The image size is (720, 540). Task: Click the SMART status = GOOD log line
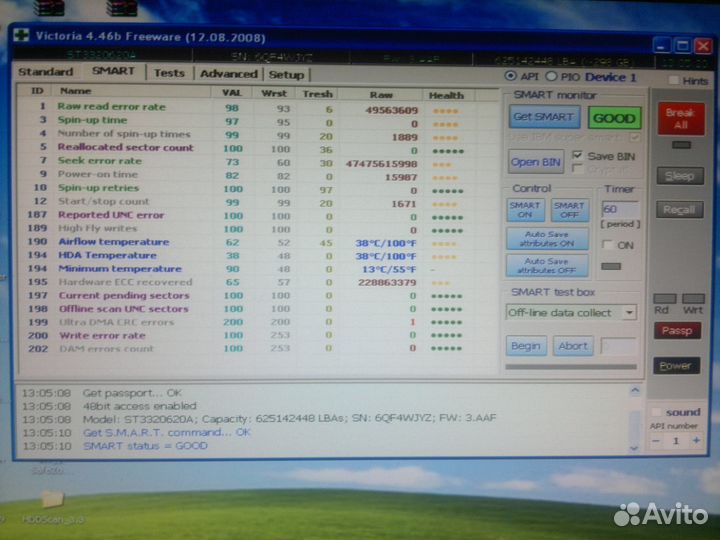pos(145,445)
